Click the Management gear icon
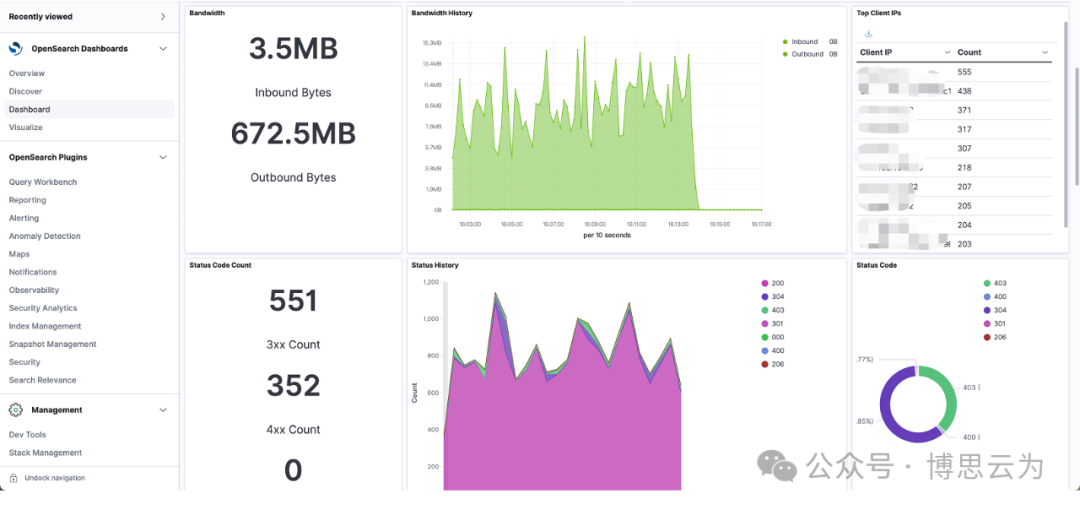The image size is (1080, 510). (x=15, y=410)
